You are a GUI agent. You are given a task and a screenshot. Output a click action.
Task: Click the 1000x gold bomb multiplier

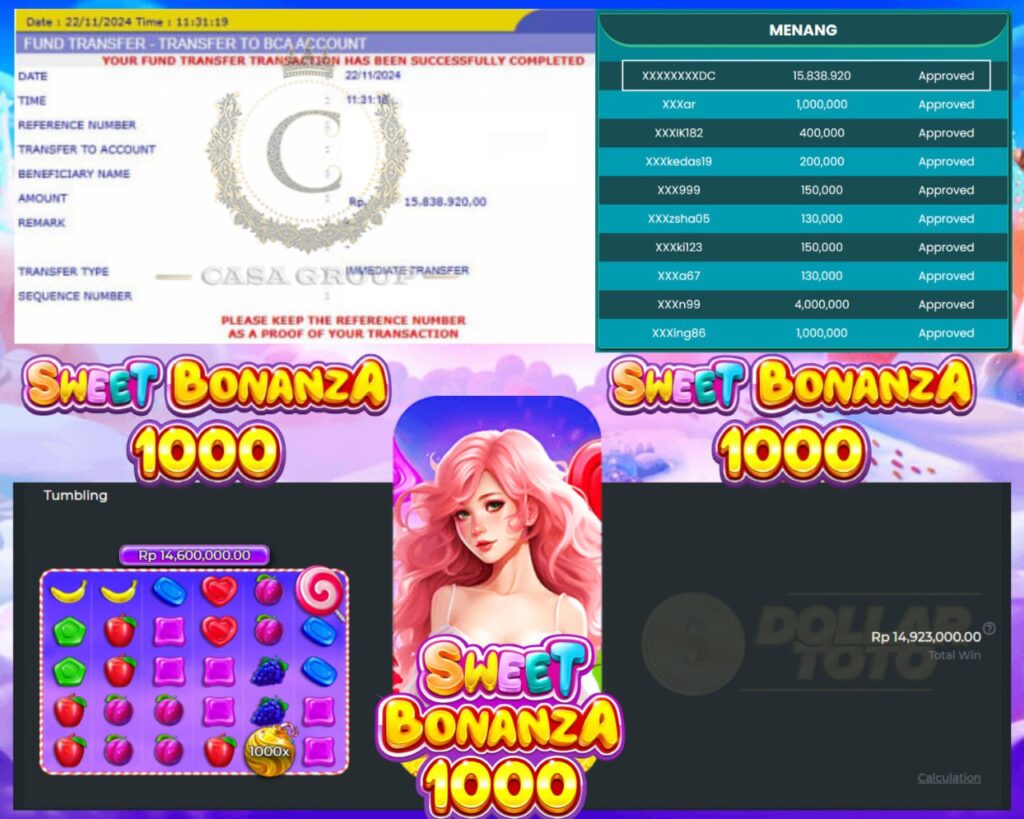coord(270,750)
